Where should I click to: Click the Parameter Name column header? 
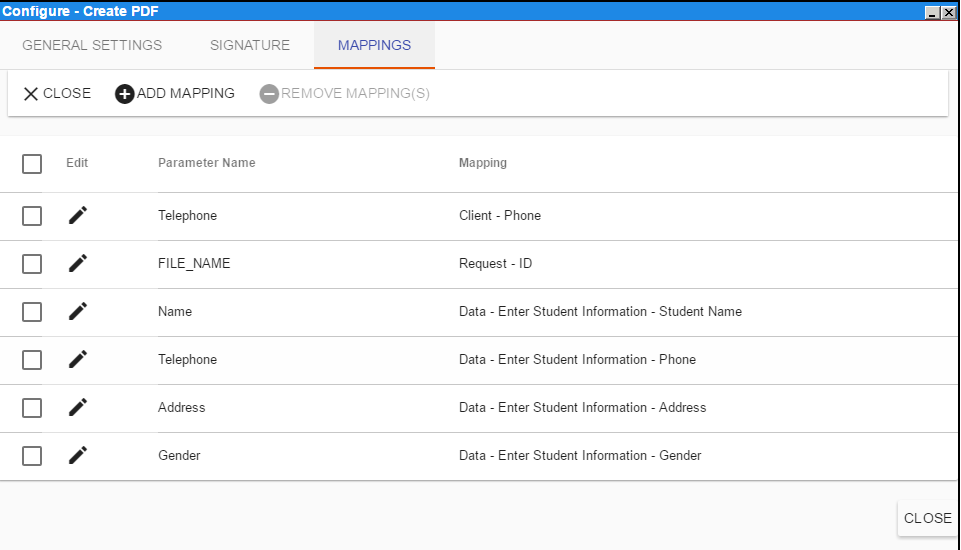click(207, 162)
